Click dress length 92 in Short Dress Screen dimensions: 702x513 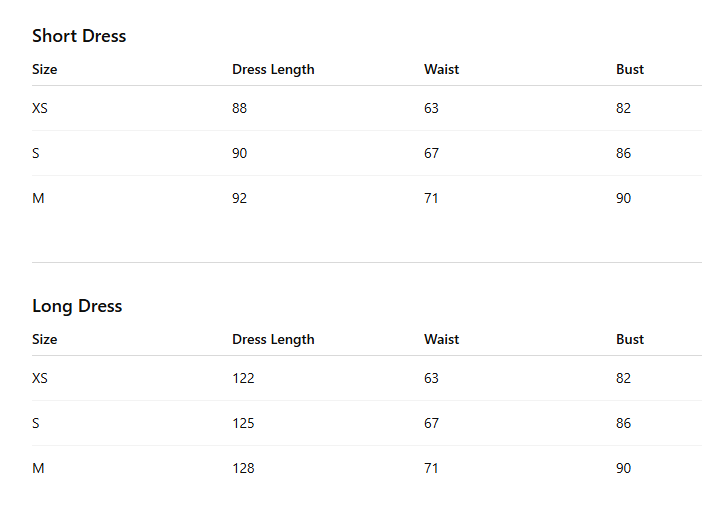click(240, 198)
